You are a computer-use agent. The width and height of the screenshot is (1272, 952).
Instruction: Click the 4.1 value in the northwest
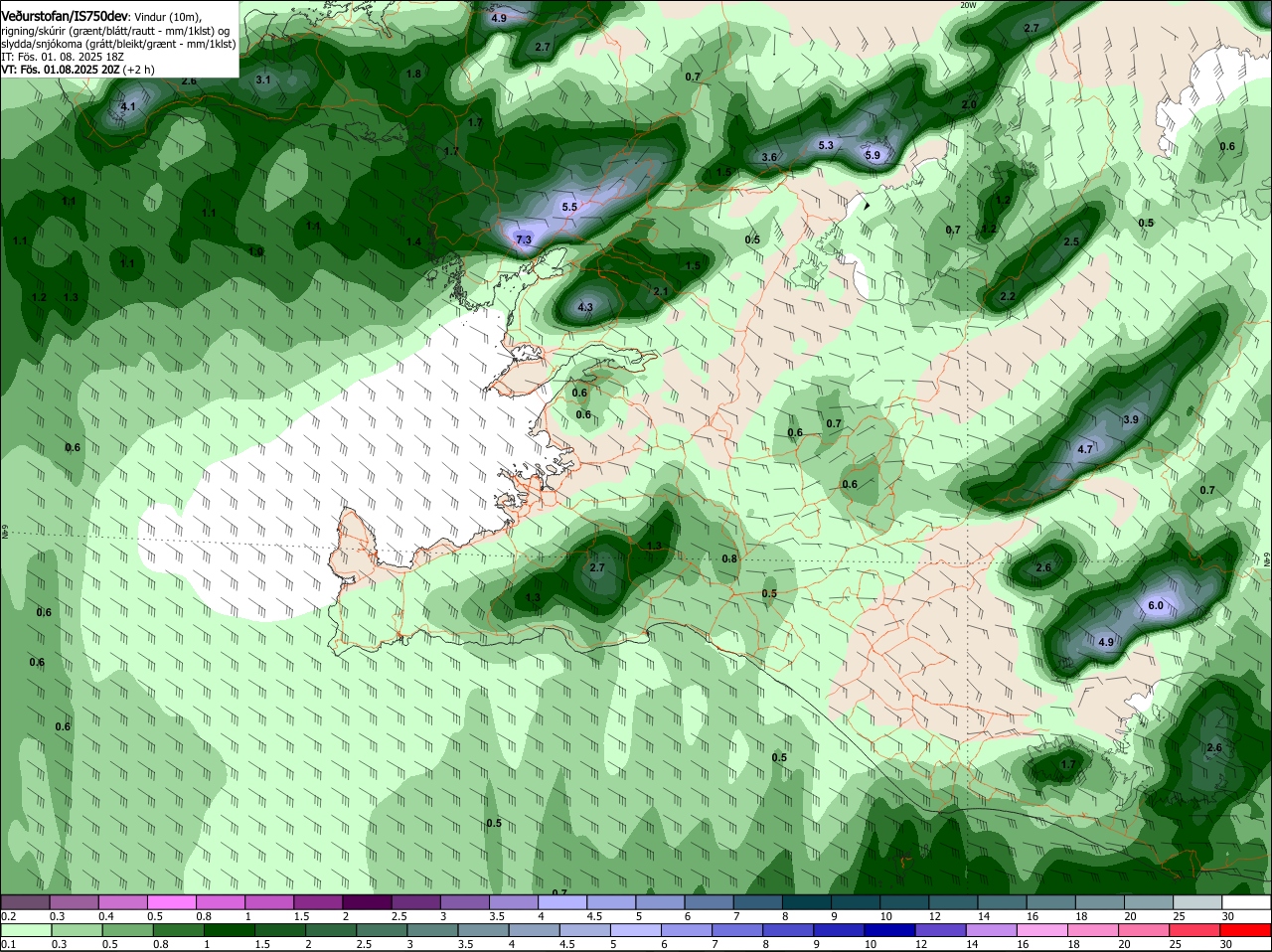tap(127, 106)
